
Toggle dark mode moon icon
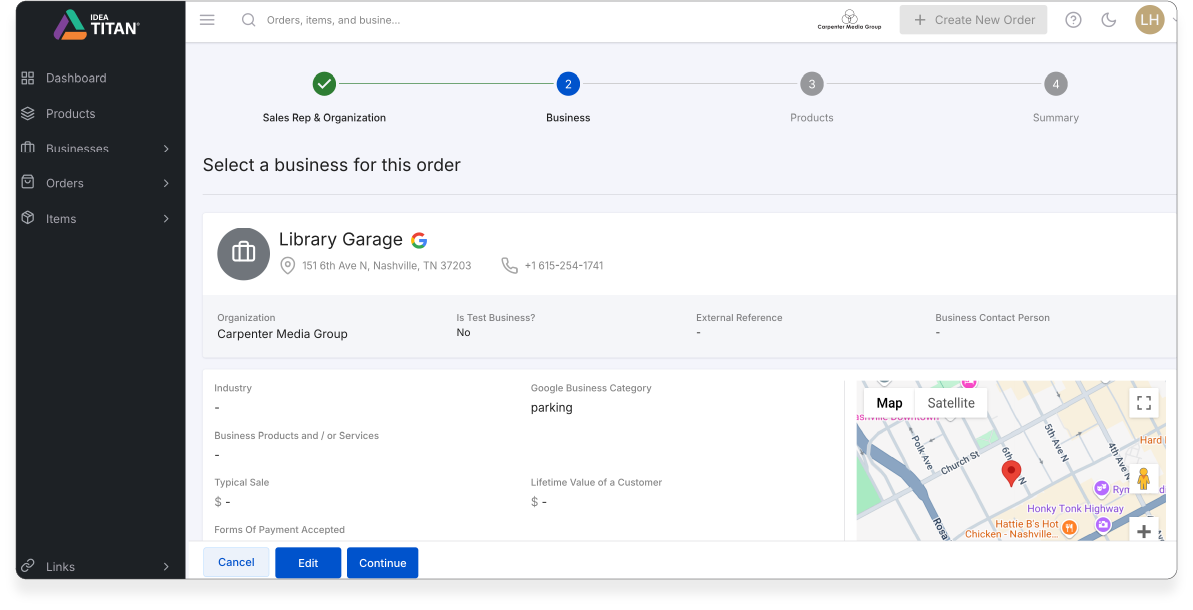pos(1109,20)
